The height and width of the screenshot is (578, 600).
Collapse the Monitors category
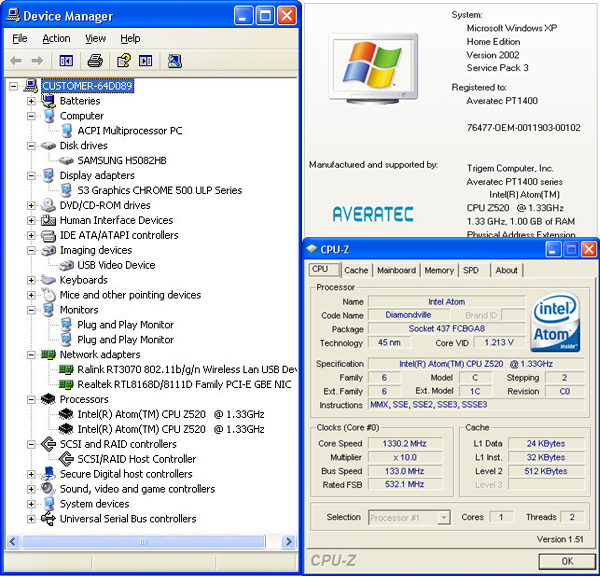[31, 310]
